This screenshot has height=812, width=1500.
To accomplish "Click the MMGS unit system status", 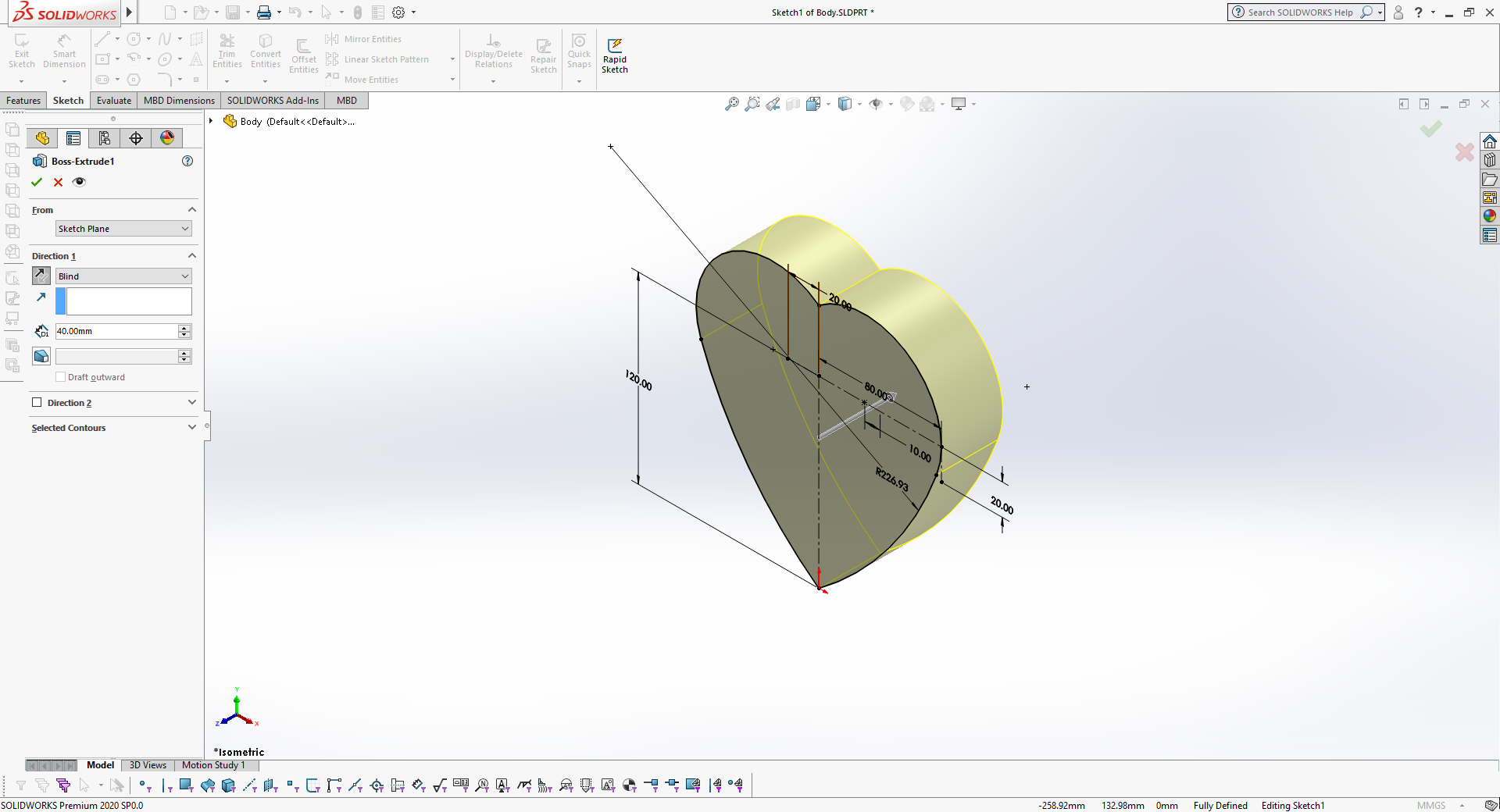I will (1431, 806).
